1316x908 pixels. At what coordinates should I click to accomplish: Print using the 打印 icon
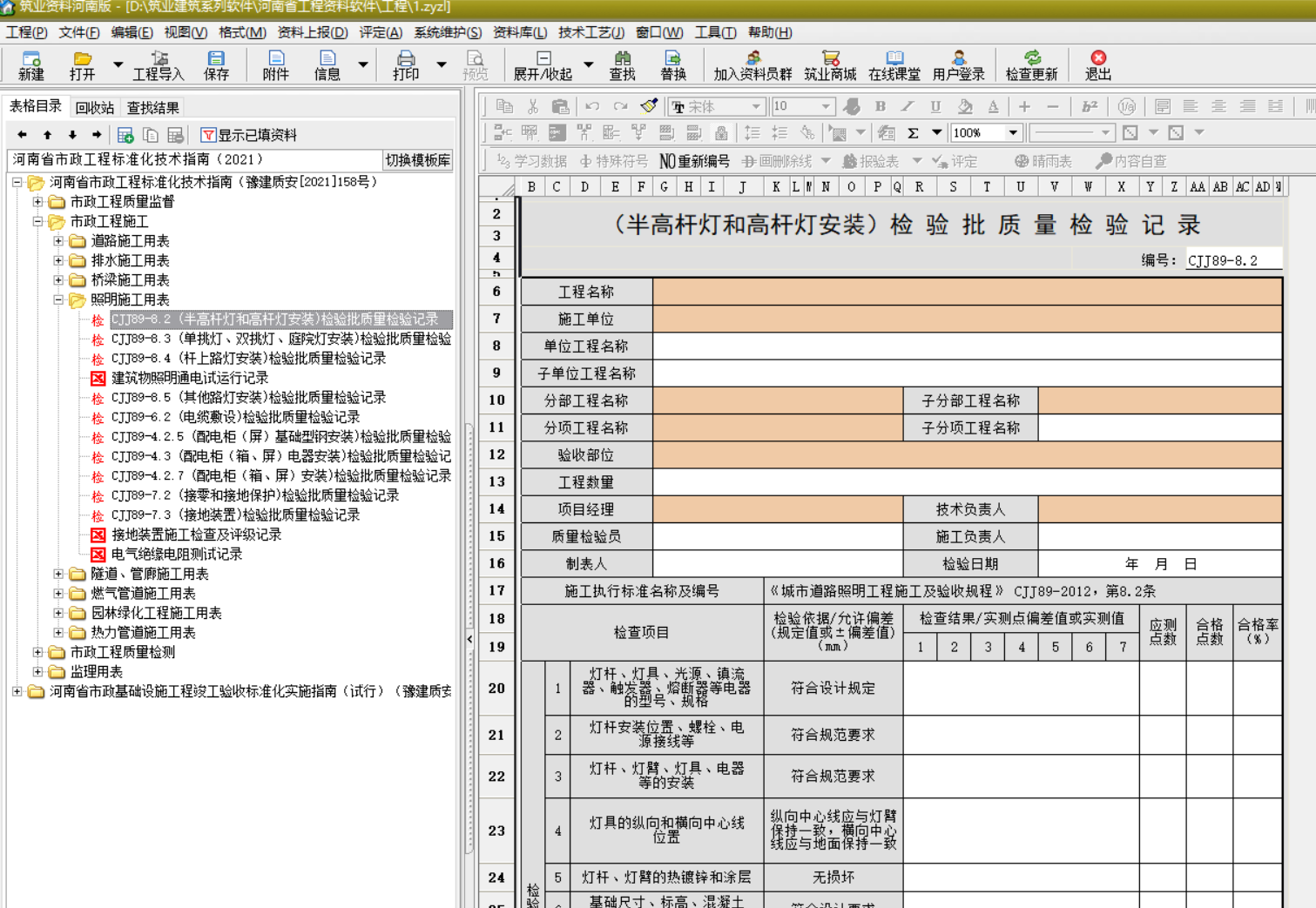click(406, 66)
